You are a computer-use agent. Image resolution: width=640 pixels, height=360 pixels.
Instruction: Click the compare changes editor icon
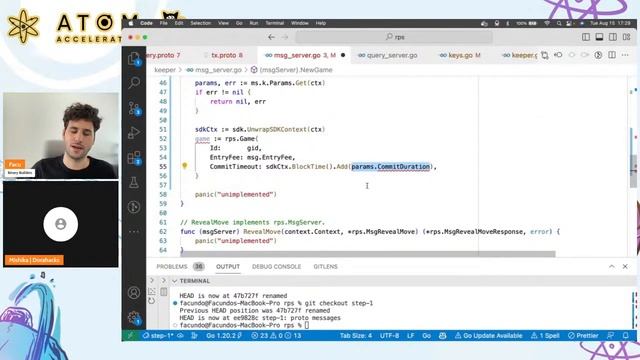pyautogui.click(x=545, y=55)
